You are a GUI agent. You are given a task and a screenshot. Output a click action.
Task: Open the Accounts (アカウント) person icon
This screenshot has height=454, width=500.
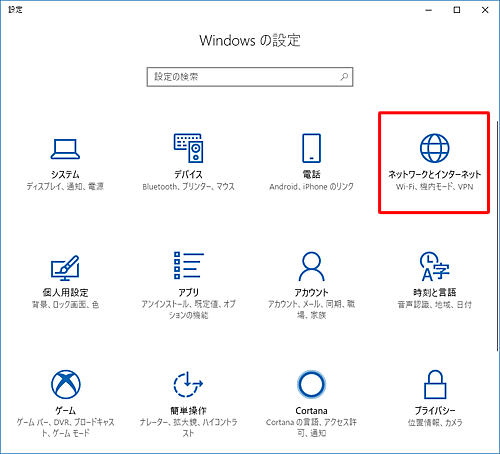pos(311,266)
